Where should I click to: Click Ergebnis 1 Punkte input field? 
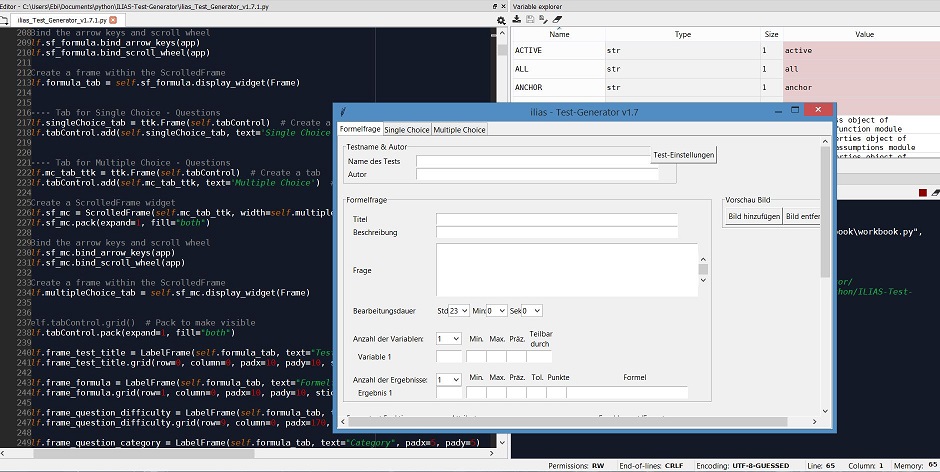click(556, 393)
